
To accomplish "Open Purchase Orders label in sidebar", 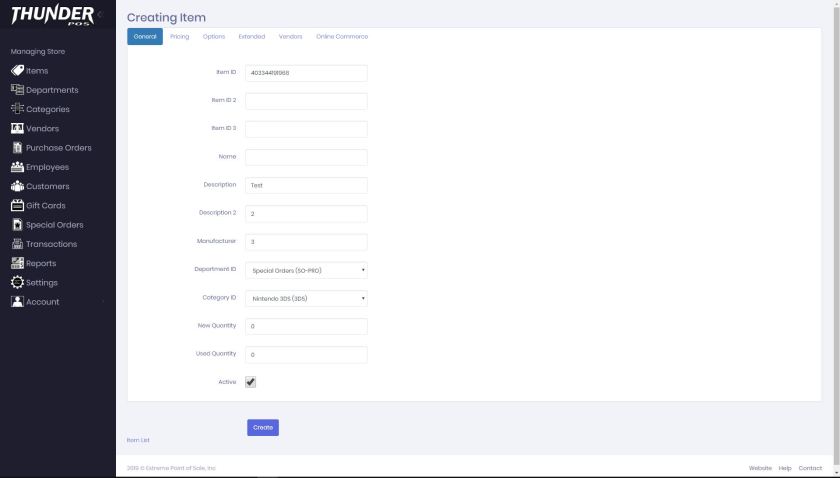I will (58, 148).
